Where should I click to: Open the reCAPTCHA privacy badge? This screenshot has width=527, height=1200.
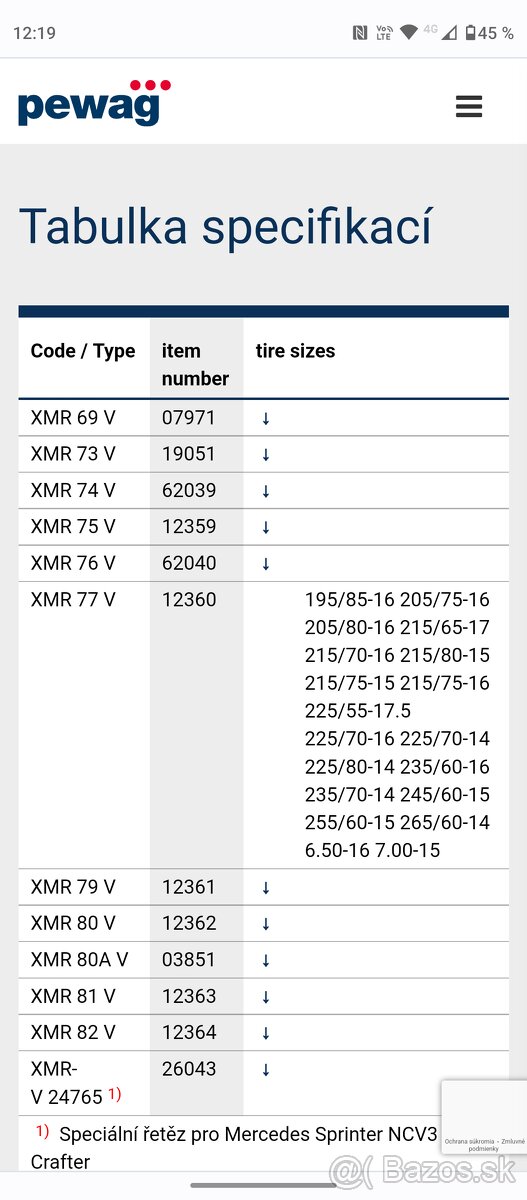pyautogui.click(x=484, y=1118)
